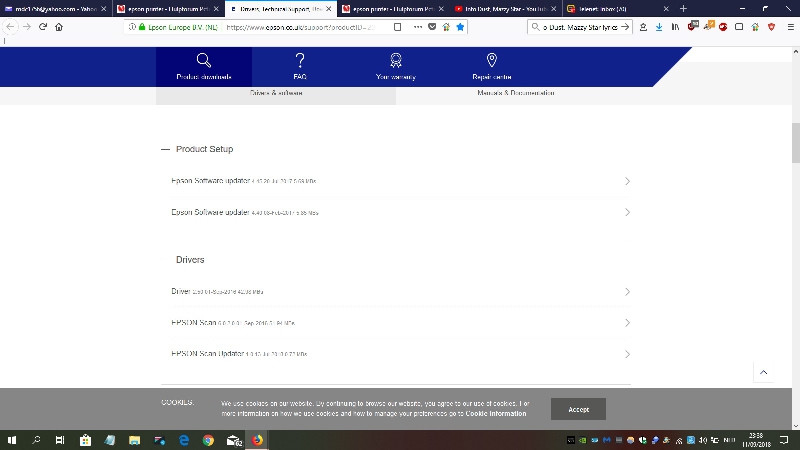Submit search with the arrow button
800x450 pixels.
pyautogui.click(x=625, y=27)
